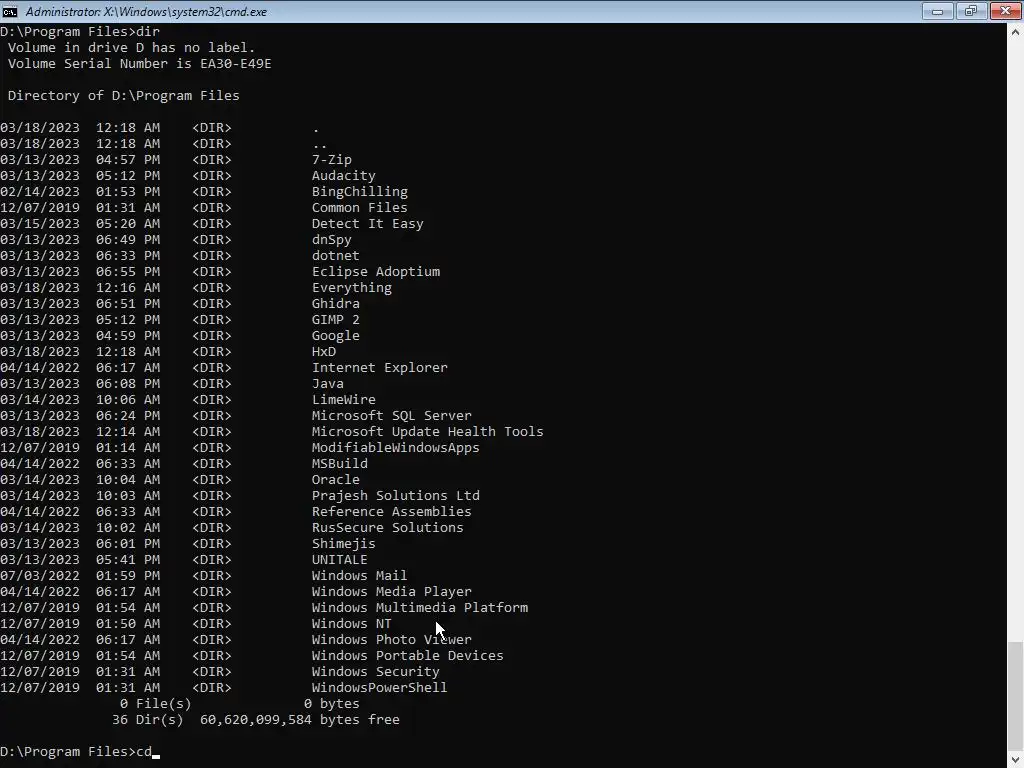The height and width of the screenshot is (768, 1024).
Task: Click the 36 Dir(s) count text
Action: (x=148, y=720)
